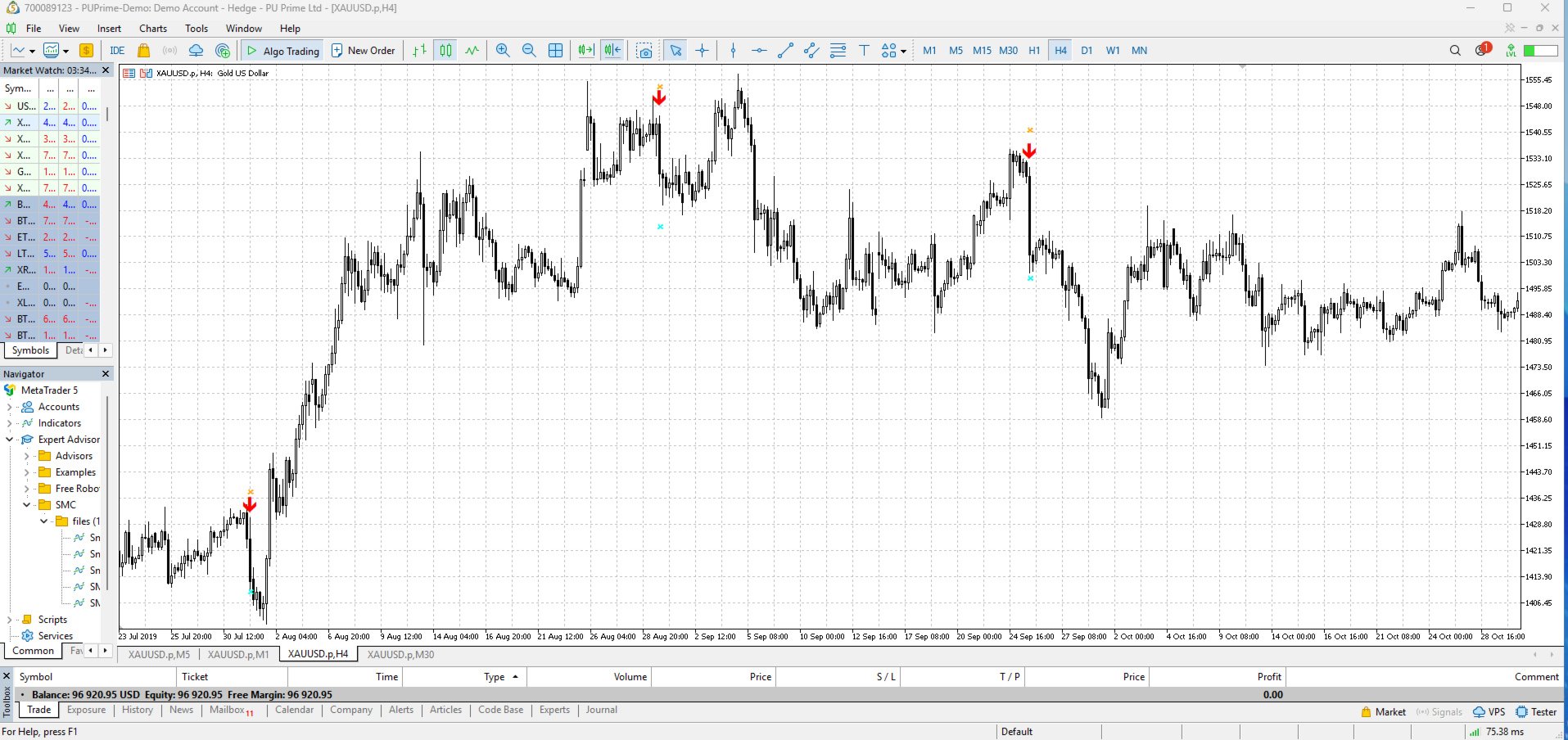Viewport: 1568px width, 740px height.
Task: Open the Tools menu
Action: [x=197, y=29]
